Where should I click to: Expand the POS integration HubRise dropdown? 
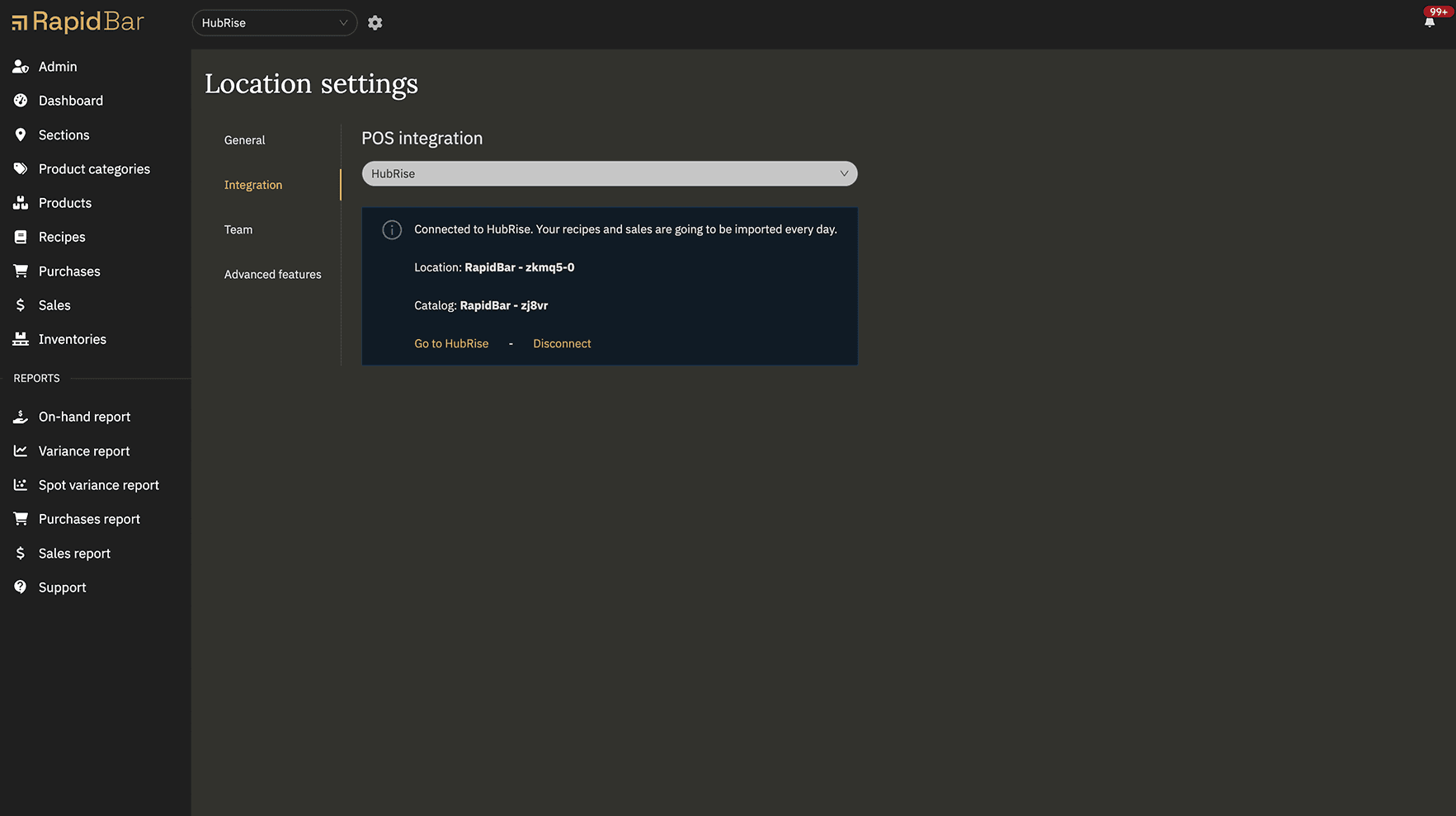610,173
